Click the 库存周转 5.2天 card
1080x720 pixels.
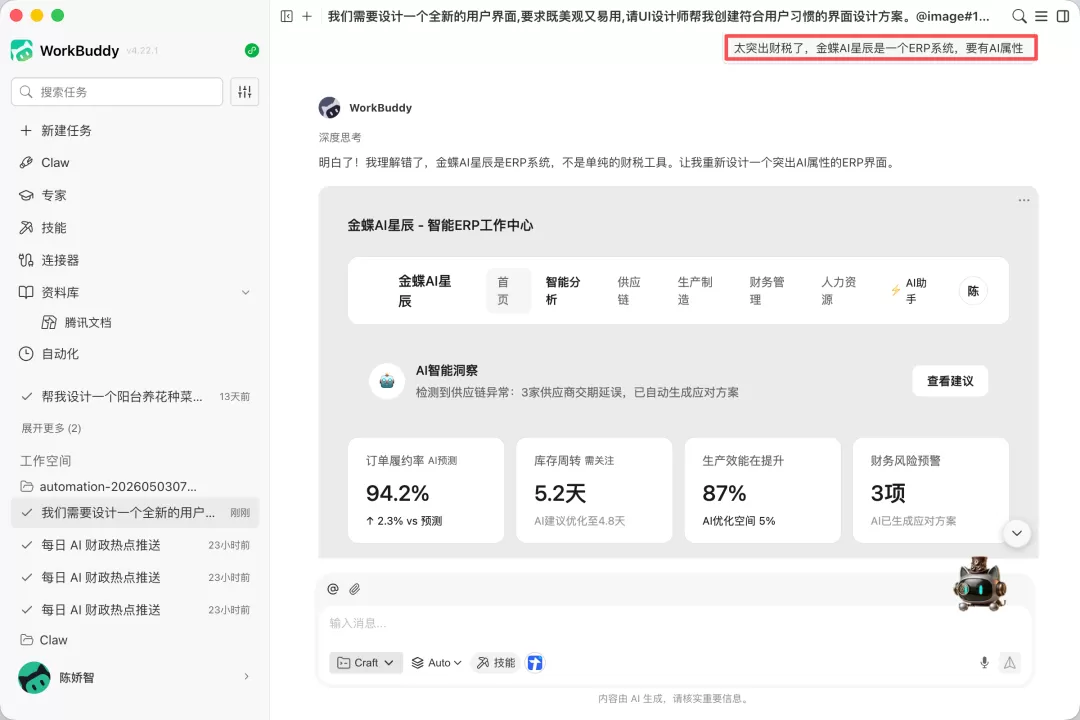(x=594, y=490)
